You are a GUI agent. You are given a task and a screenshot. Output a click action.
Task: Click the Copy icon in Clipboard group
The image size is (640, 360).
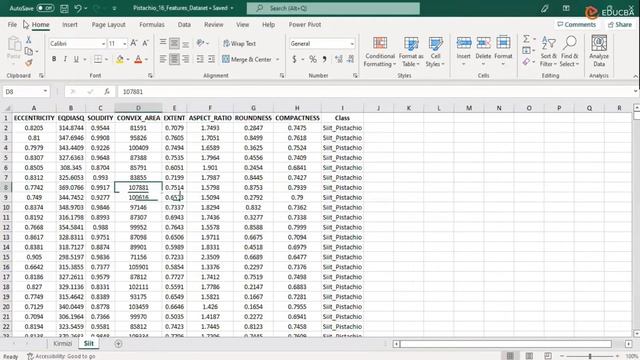tap(29, 51)
